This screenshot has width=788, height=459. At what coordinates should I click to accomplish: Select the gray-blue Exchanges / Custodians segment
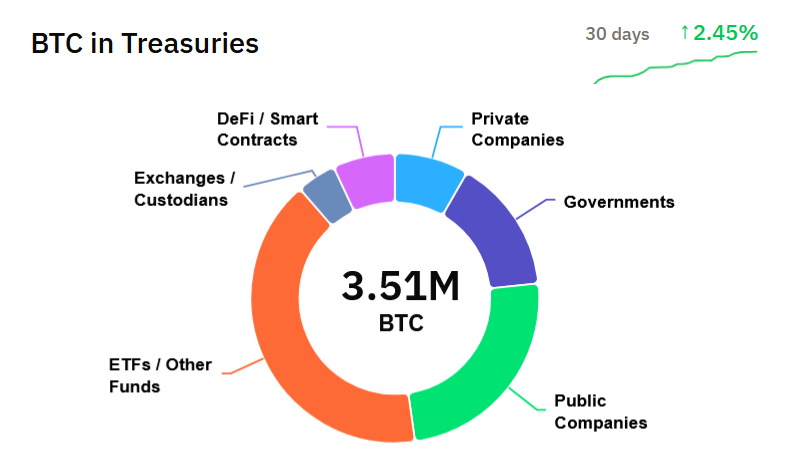[325, 196]
